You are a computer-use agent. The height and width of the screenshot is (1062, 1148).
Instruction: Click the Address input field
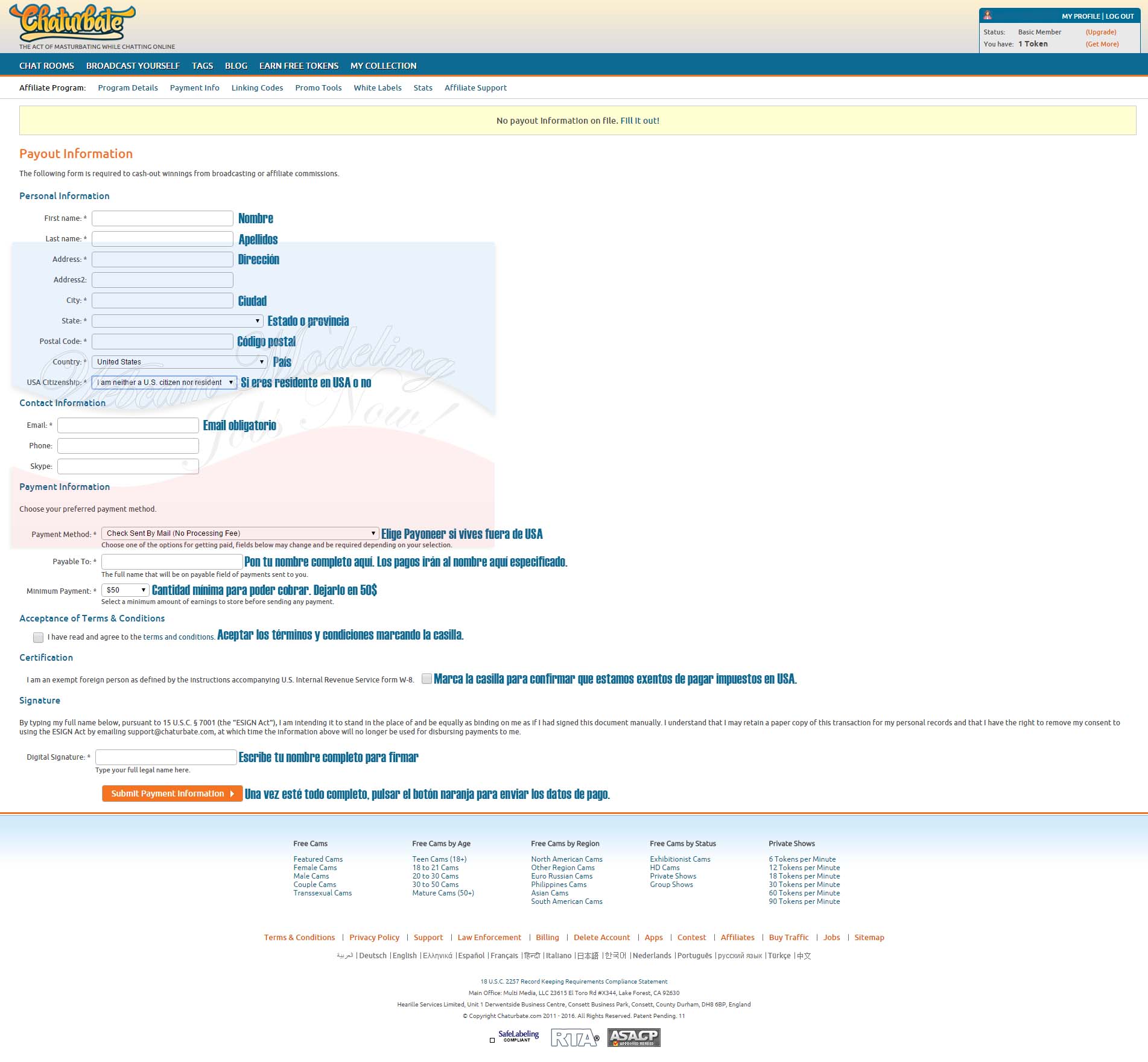click(x=162, y=259)
